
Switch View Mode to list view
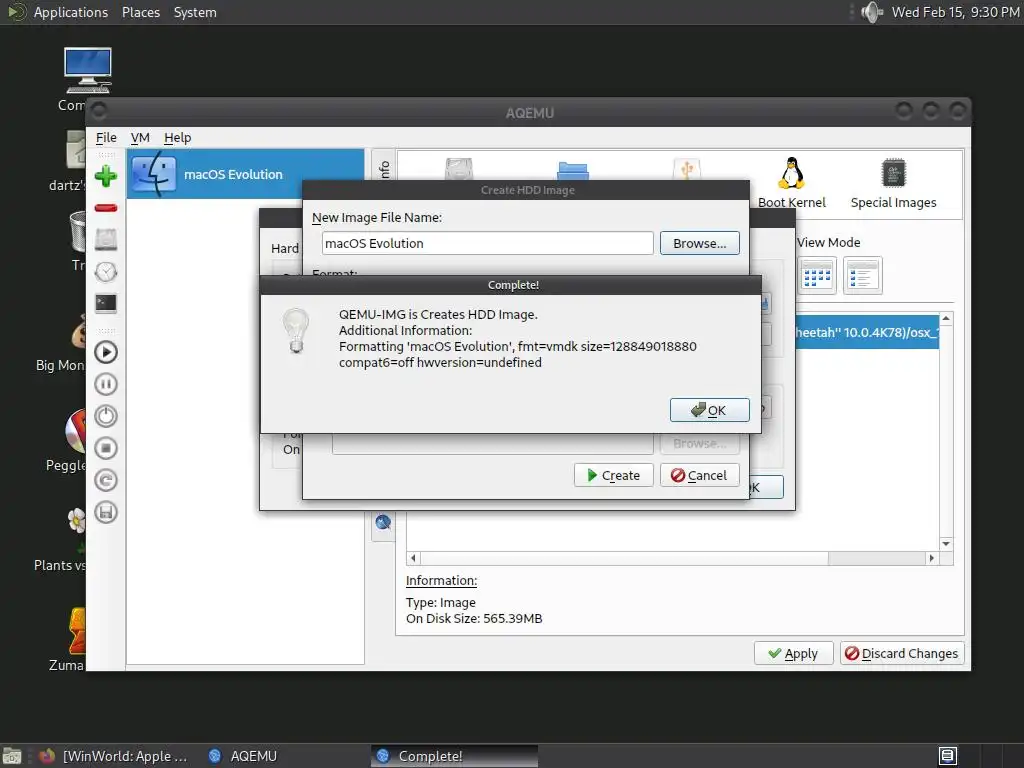[863, 276]
